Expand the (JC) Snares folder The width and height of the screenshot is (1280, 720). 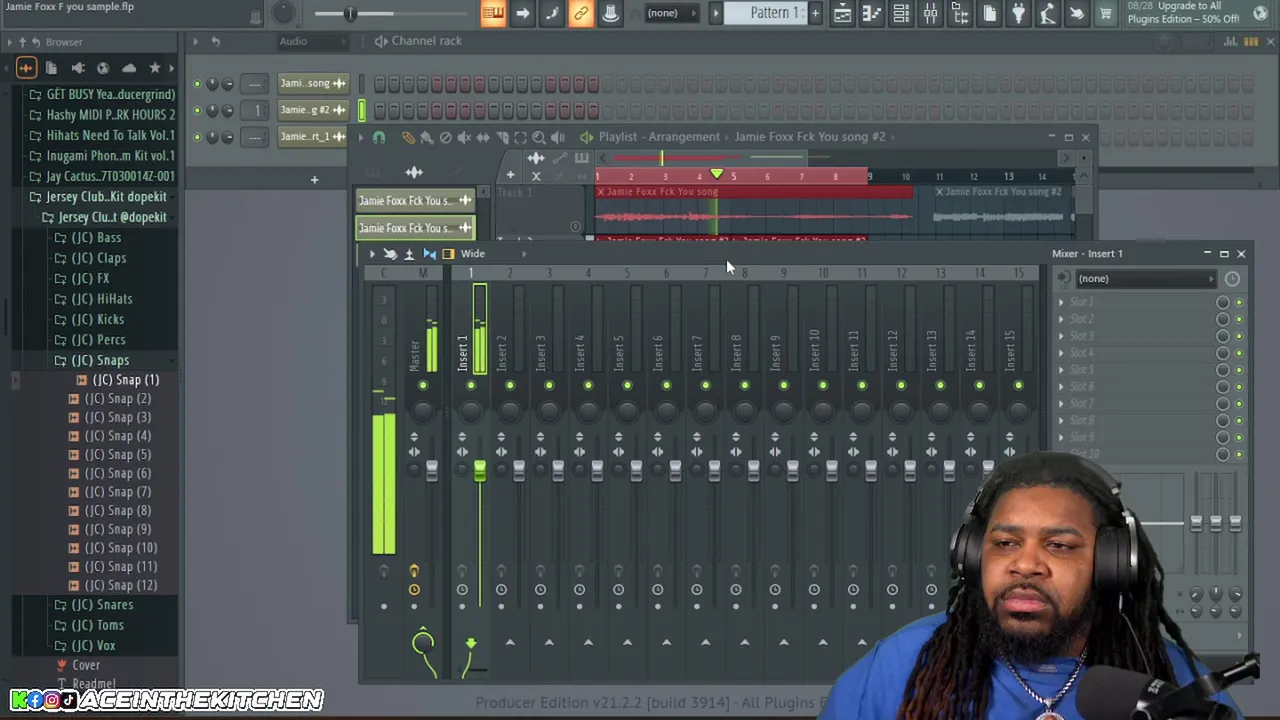101,605
